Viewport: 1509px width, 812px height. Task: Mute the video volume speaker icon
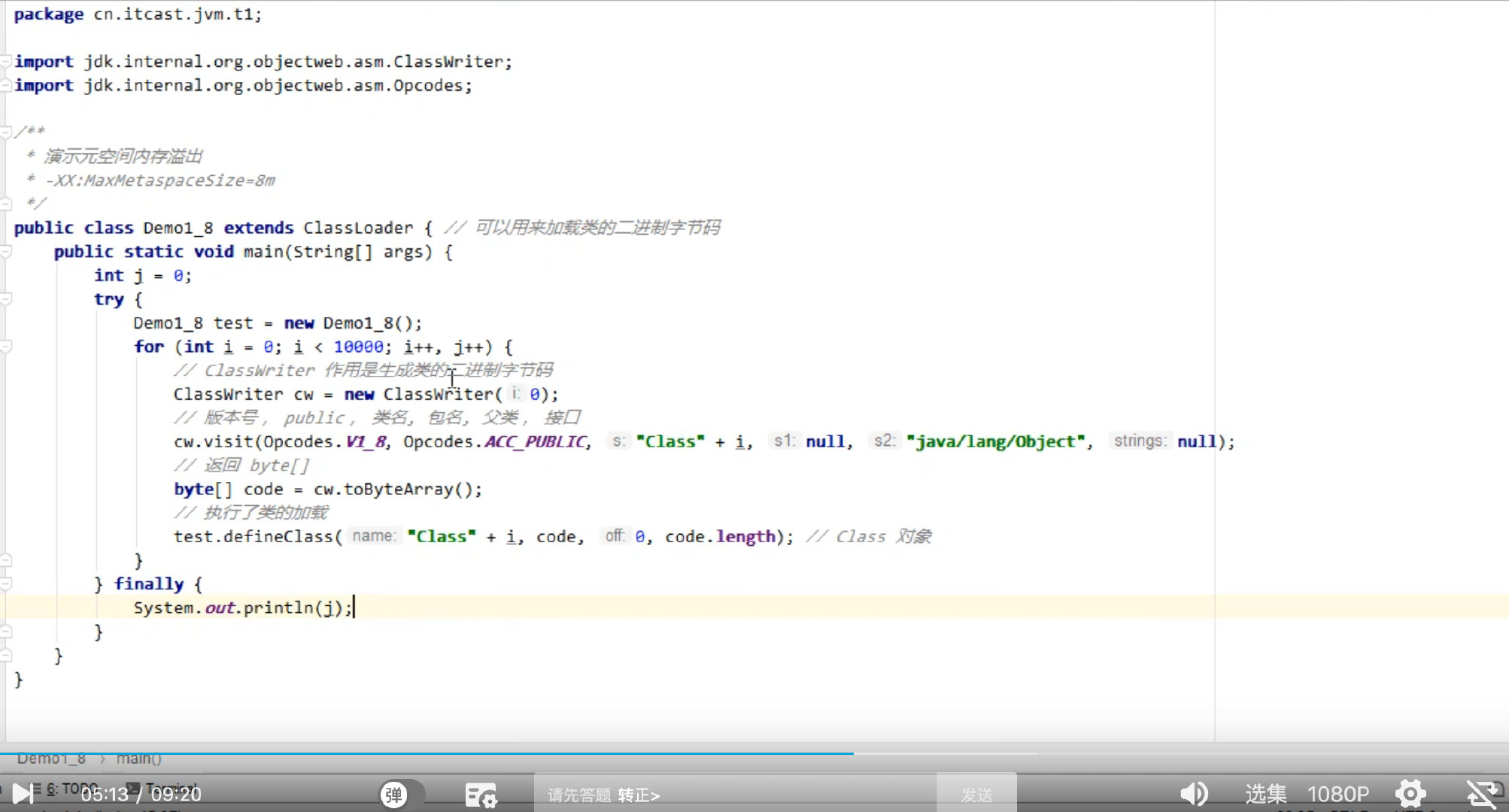coord(1193,793)
